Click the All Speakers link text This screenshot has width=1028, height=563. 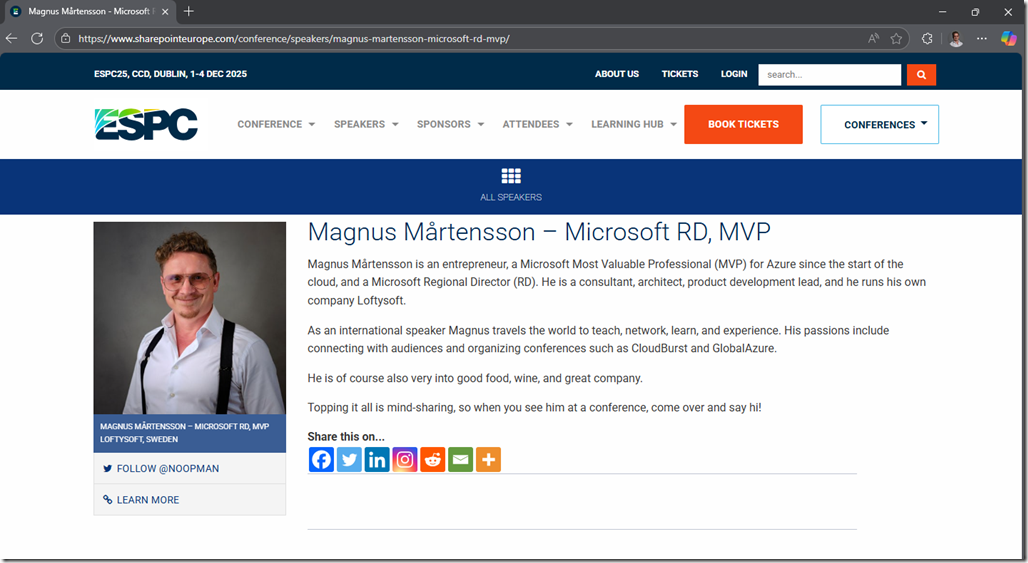tap(511, 197)
